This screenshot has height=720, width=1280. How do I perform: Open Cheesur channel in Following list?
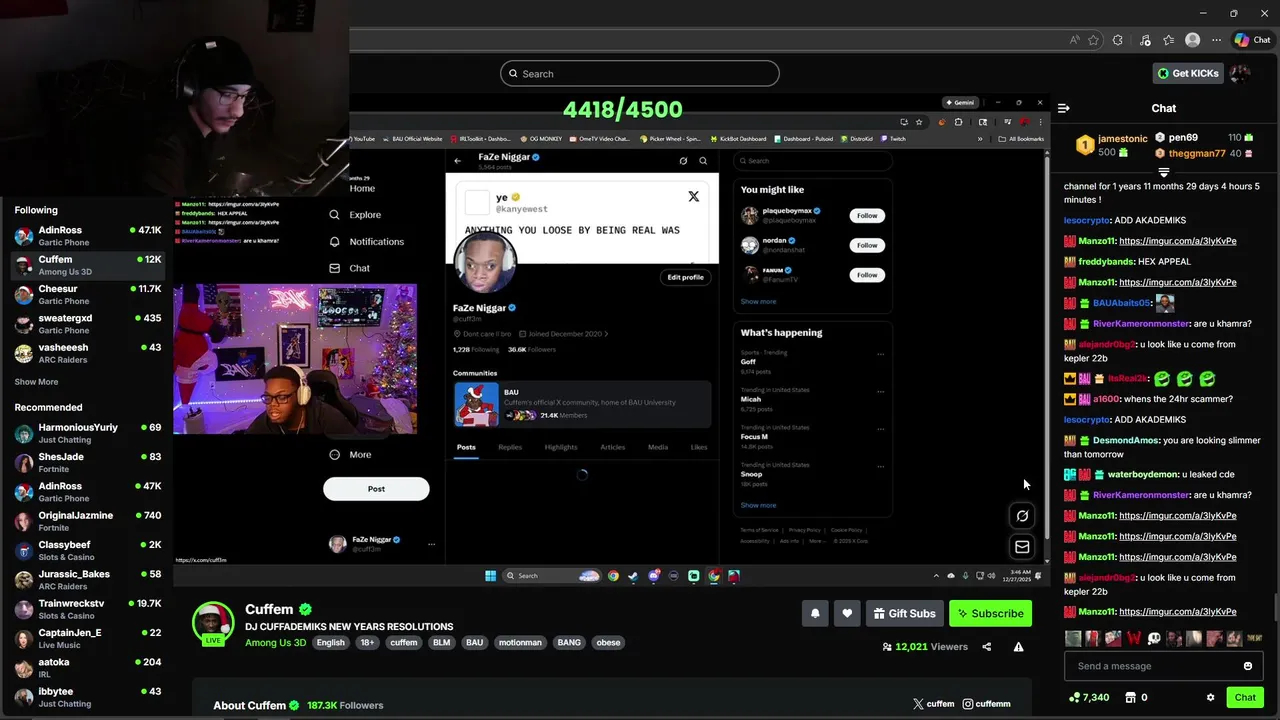tap(87, 295)
